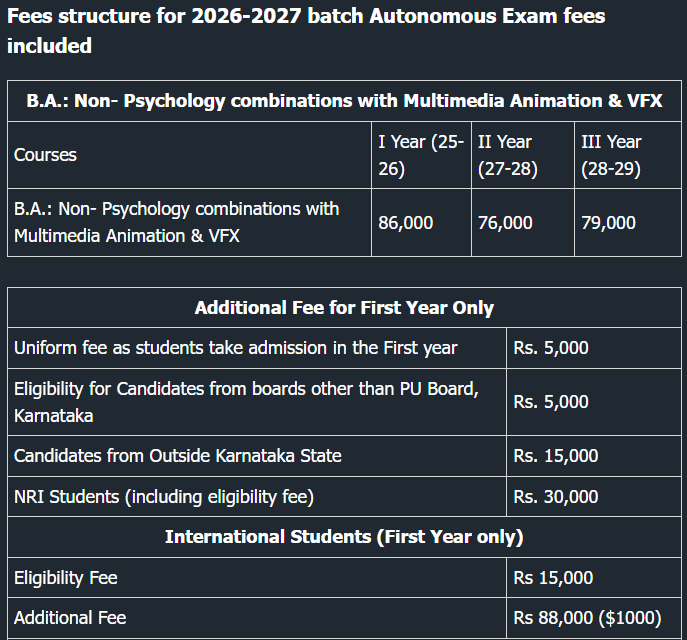Select the 'I Year (25-26)' column header
This screenshot has height=640, width=687.
420,155
